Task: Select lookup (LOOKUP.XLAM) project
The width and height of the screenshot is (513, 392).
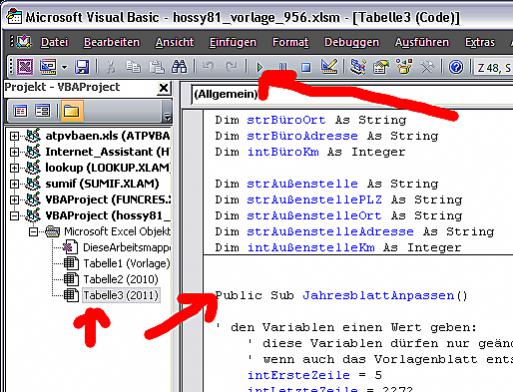Action: (x=107, y=168)
